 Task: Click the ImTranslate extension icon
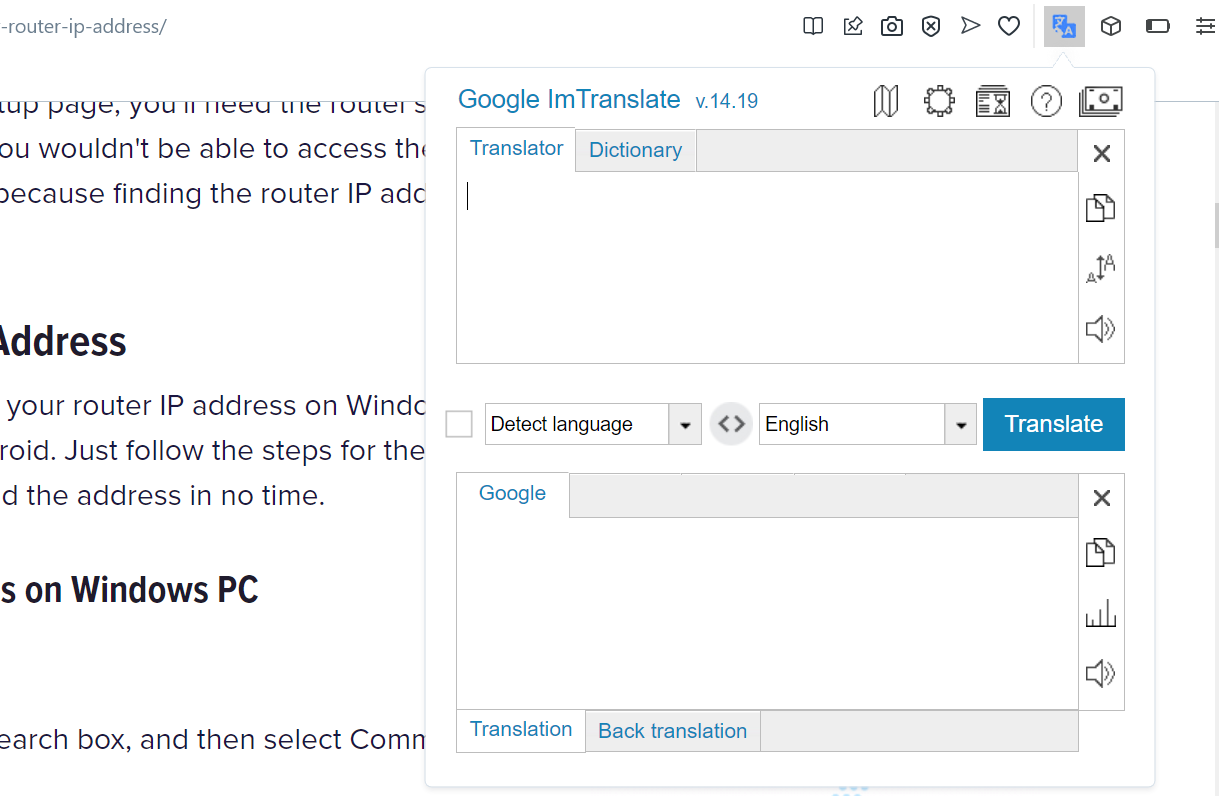click(x=1064, y=26)
